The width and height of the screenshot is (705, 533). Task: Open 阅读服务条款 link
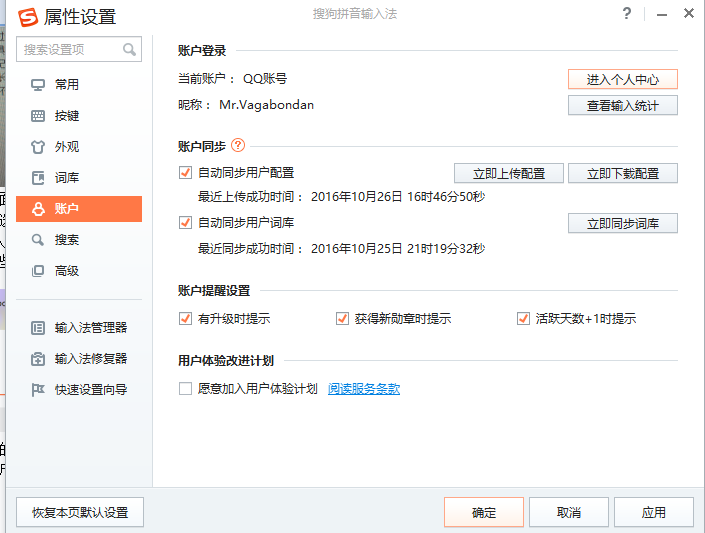pyautogui.click(x=364, y=389)
